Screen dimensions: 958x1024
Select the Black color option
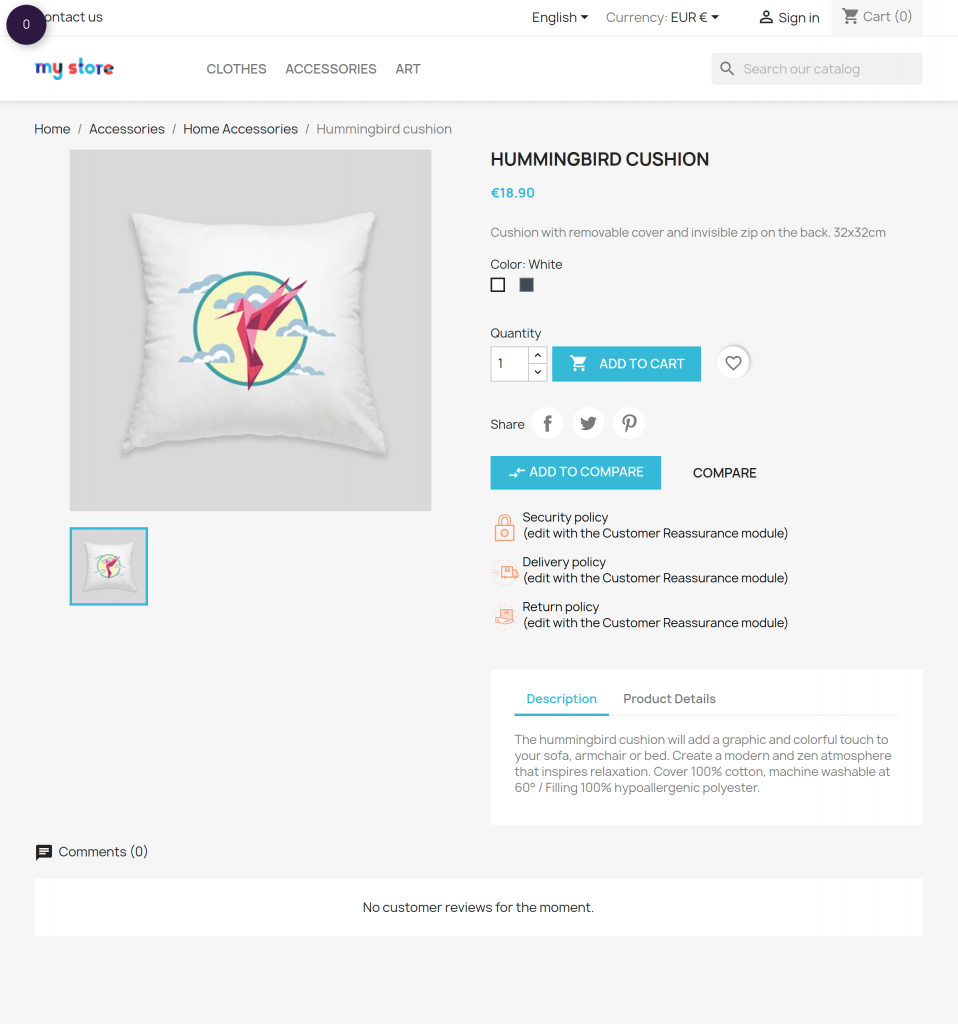click(526, 285)
